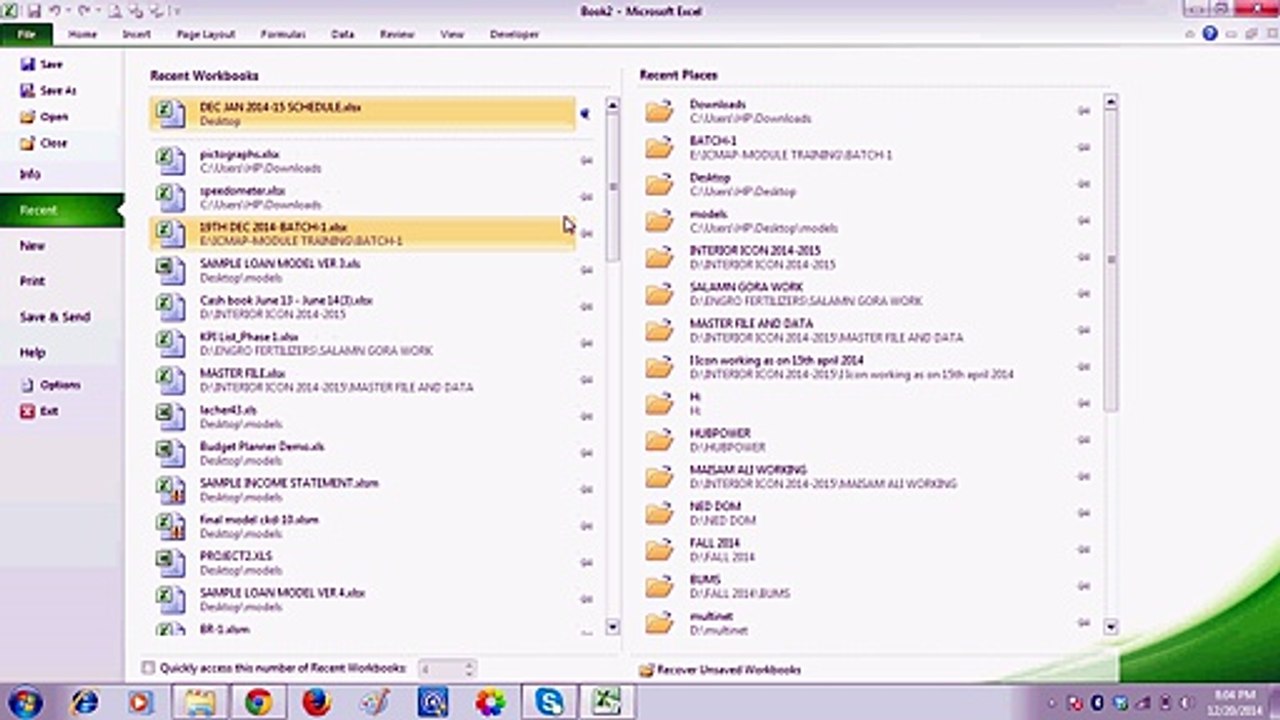Viewport: 1280px width, 720px height.
Task: Click the folder icon for SALAMN GORA WORK
Action: 659,294
